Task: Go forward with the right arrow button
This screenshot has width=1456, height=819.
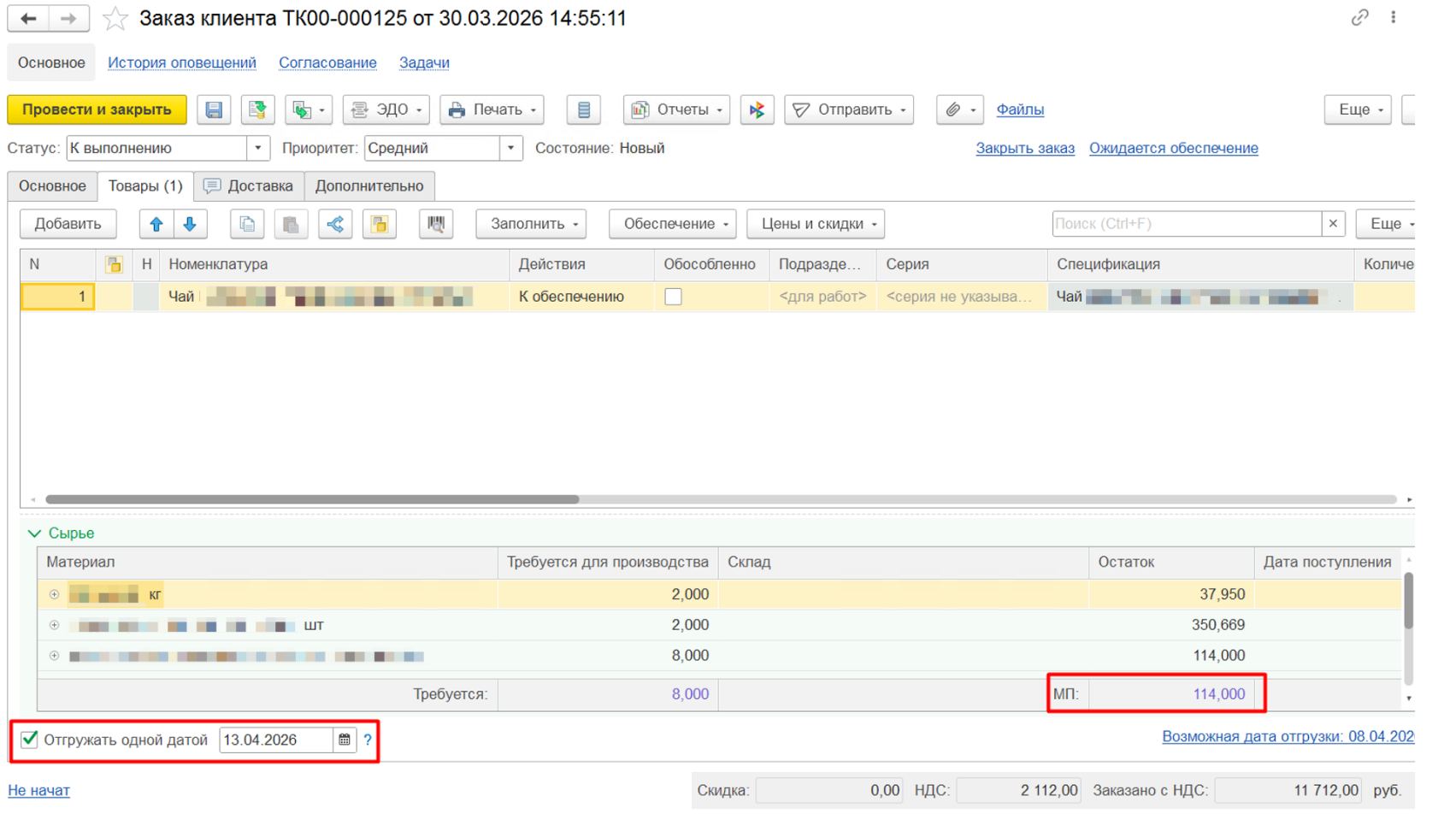Action: click(x=68, y=19)
